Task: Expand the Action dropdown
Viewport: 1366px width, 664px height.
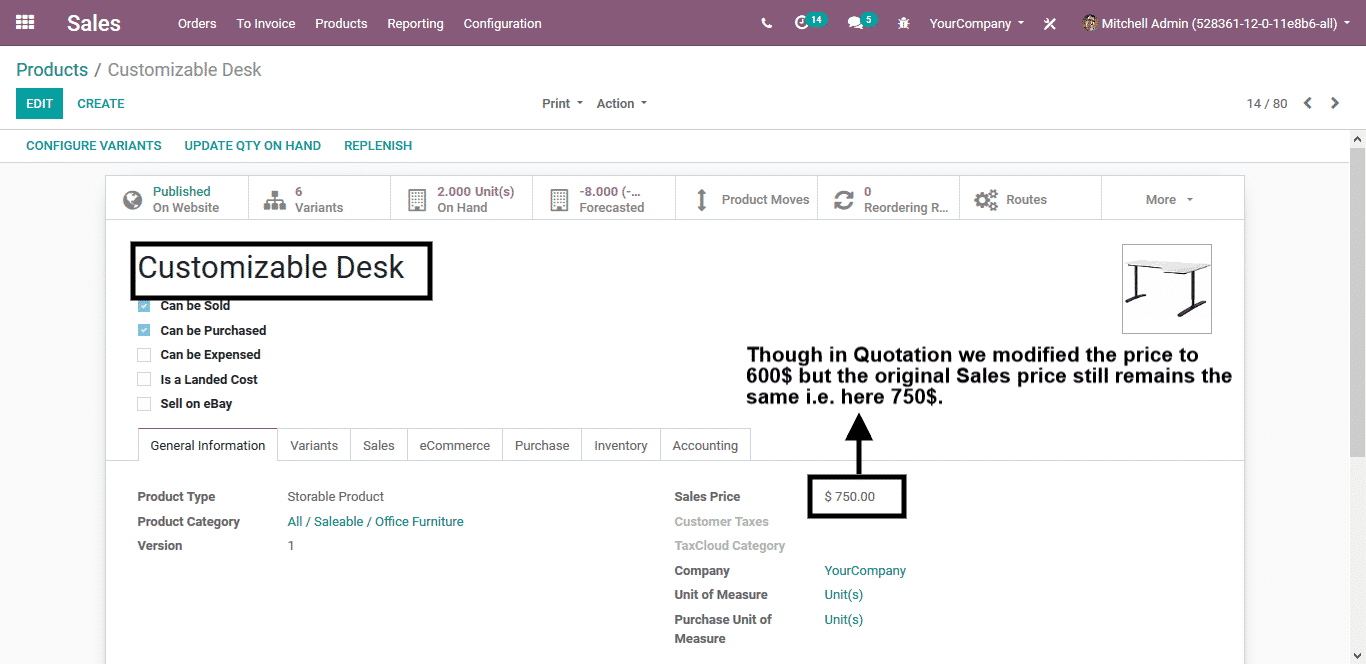Action: pos(621,103)
